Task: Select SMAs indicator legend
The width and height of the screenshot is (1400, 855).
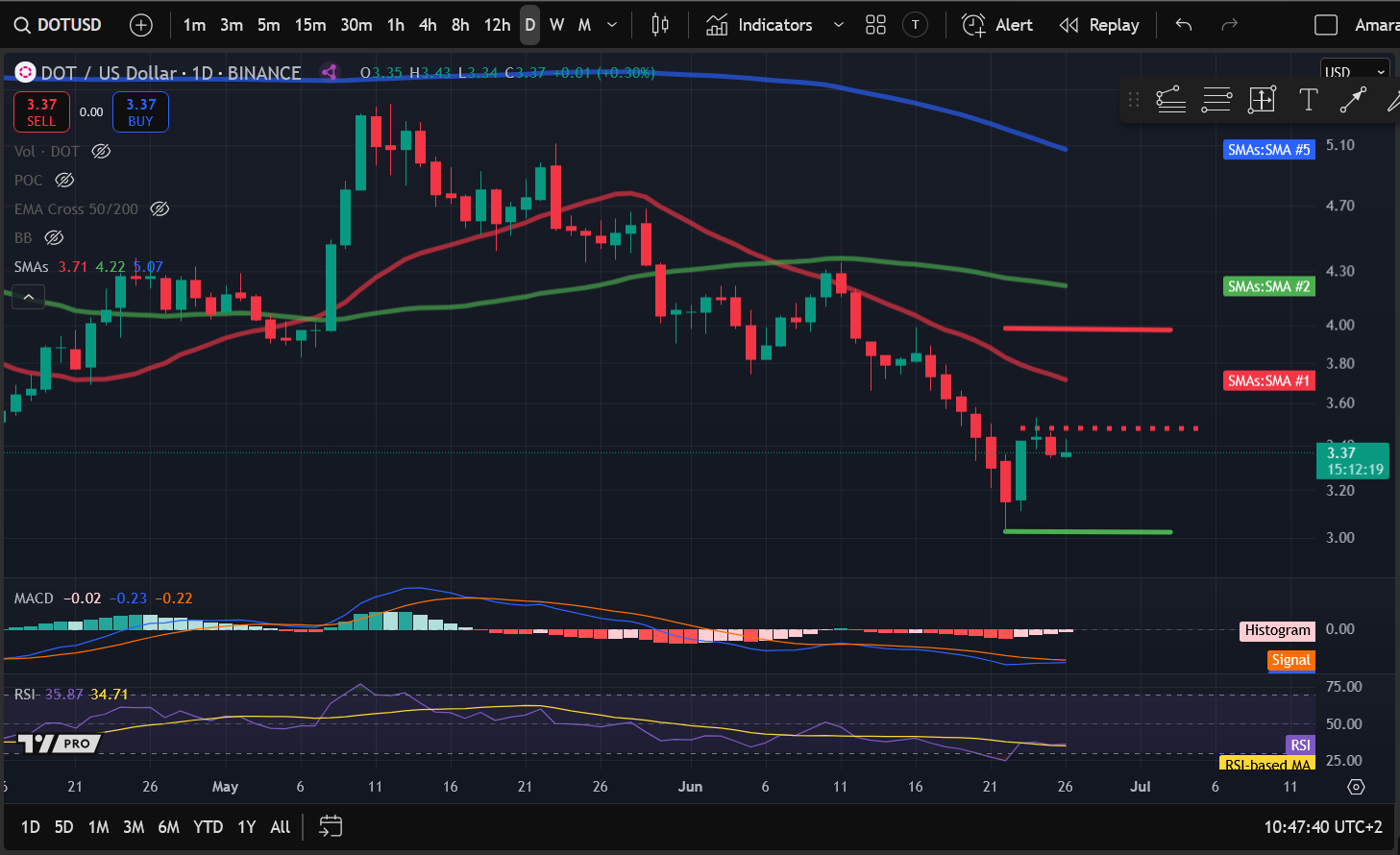Action: (x=31, y=267)
